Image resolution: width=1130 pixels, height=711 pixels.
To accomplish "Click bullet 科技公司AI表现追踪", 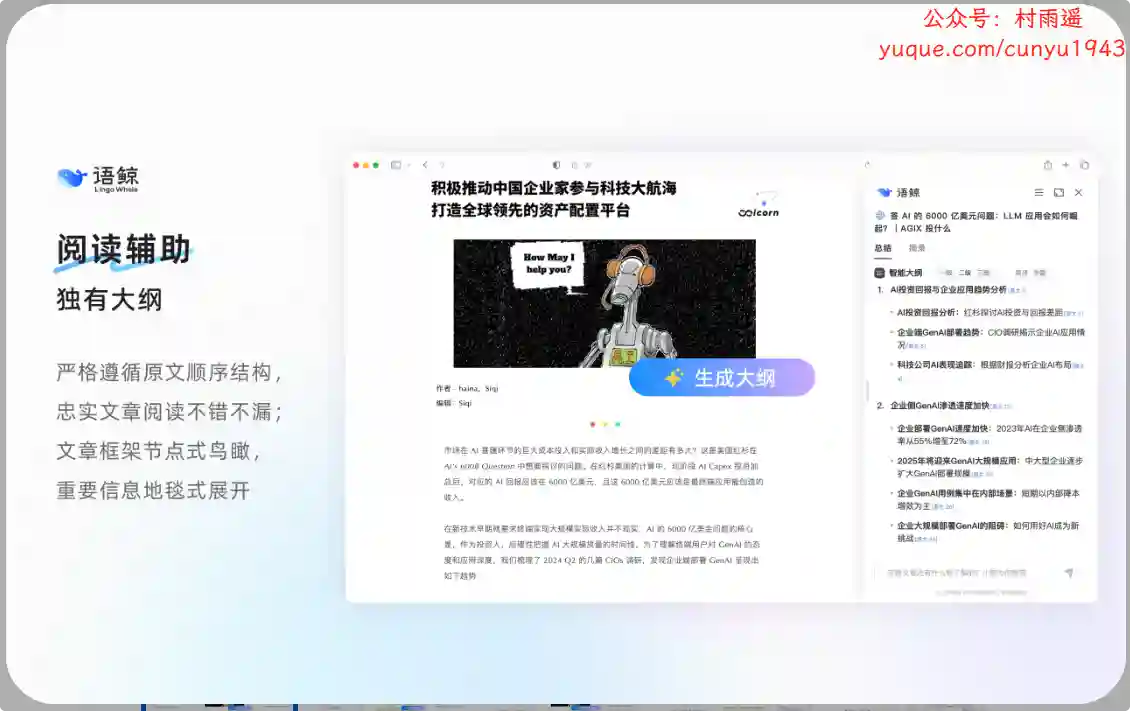I will [x=936, y=365].
